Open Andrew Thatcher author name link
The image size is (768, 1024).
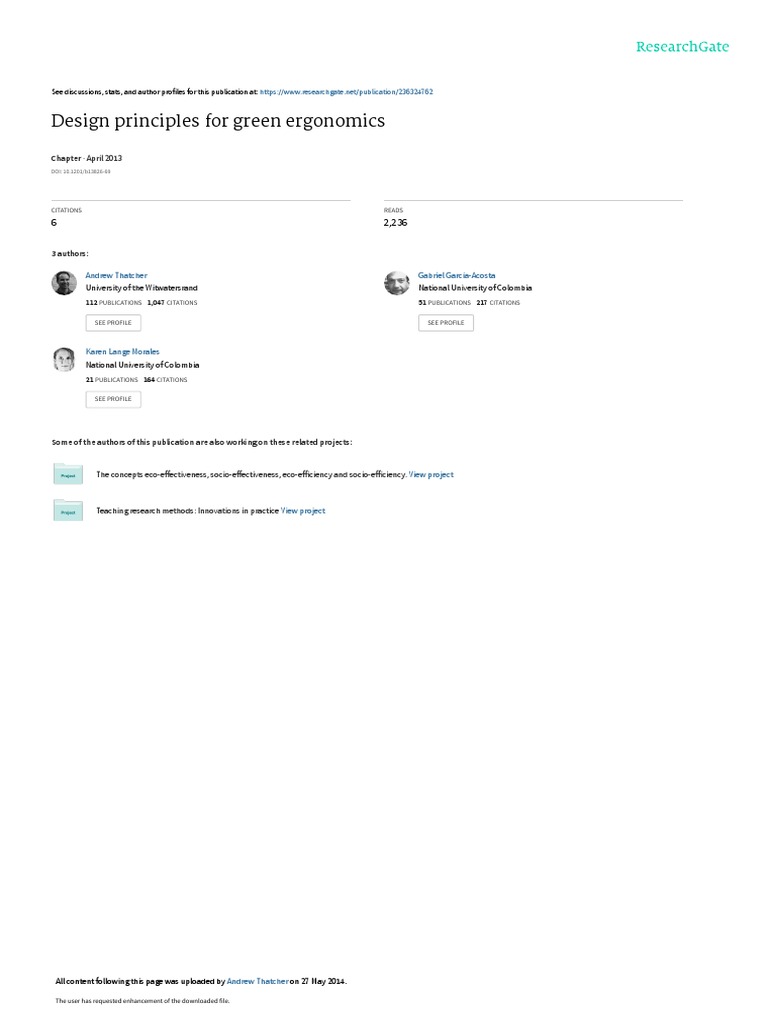(116, 276)
